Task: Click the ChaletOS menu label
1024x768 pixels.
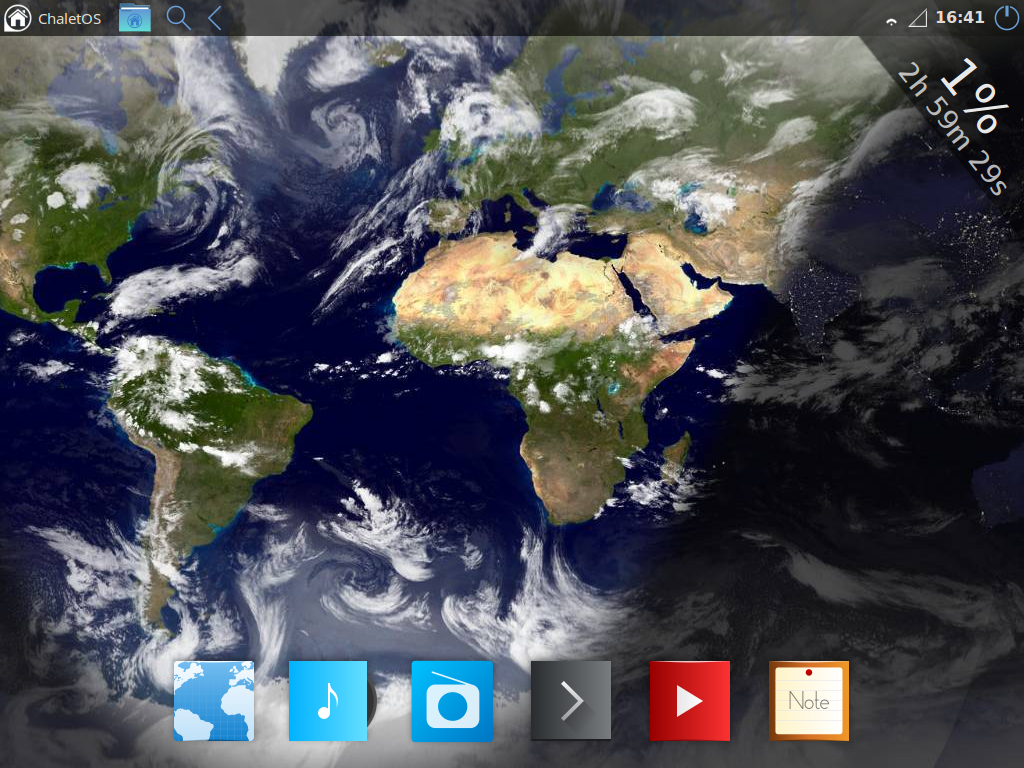Action: tap(69, 19)
